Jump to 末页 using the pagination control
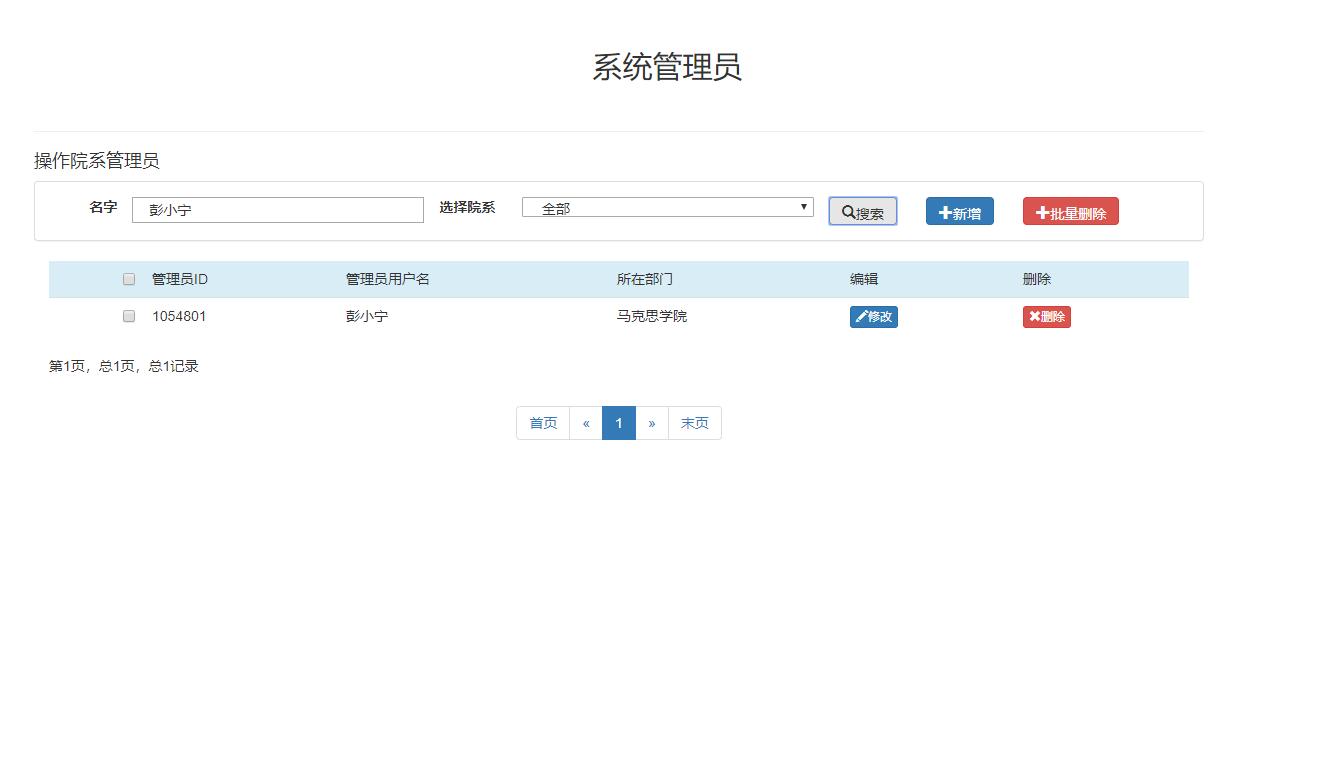 pyautogui.click(x=694, y=422)
